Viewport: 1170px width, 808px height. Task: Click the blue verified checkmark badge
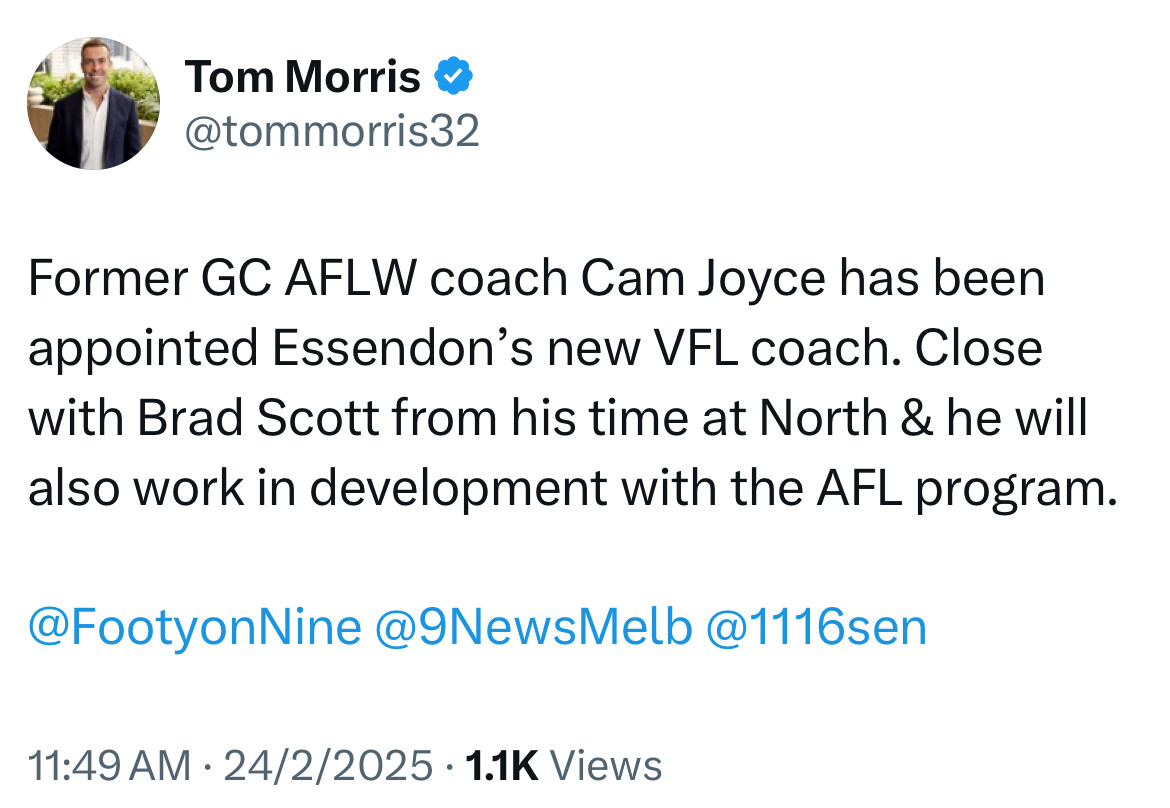click(454, 76)
